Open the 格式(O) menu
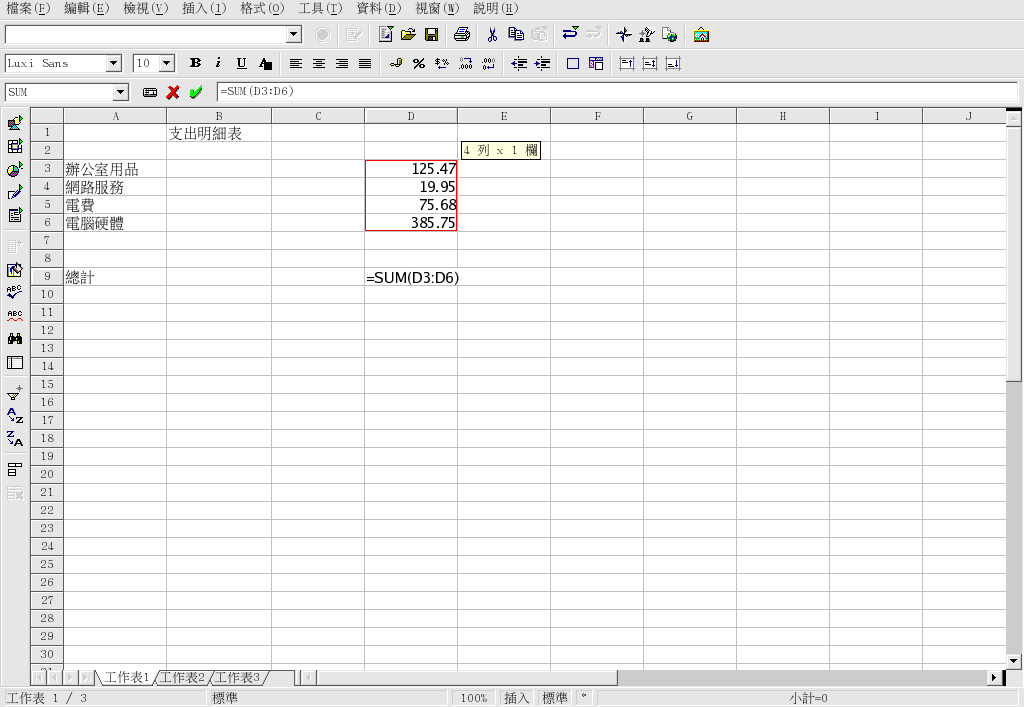The width and height of the screenshot is (1024, 707). pos(262,8)
